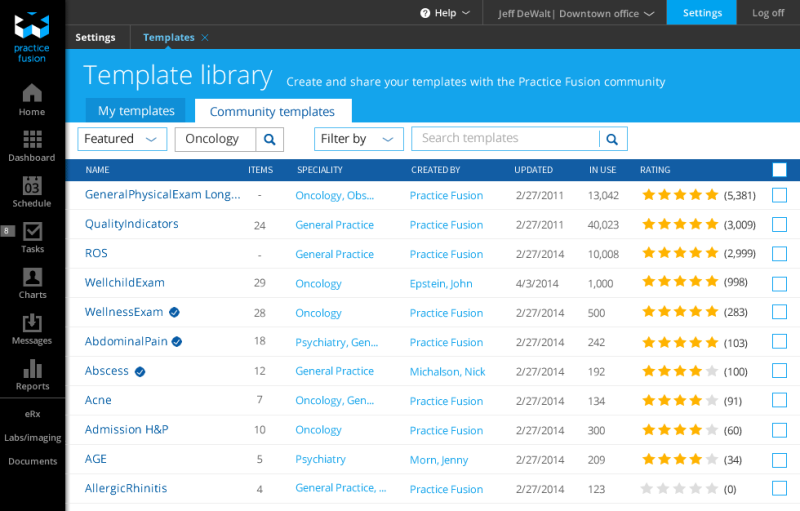The height and width of the screenshot is (511, 800).
Task: Click inside the Search templates field
Action: click(505, 138)
